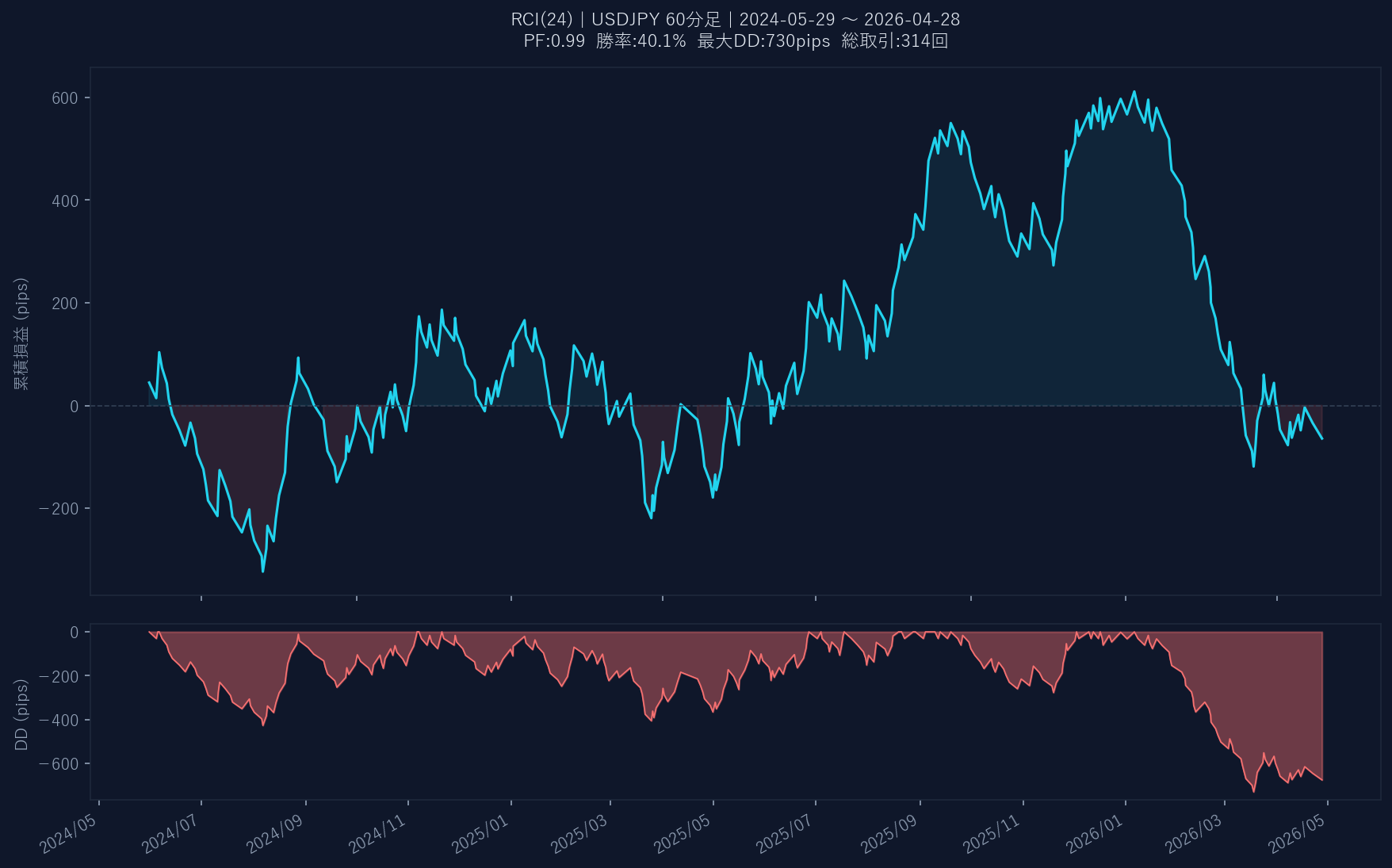Select the 2026/05 date label
This screenshot has height=868, width=1392.
tap(1297, 833)
